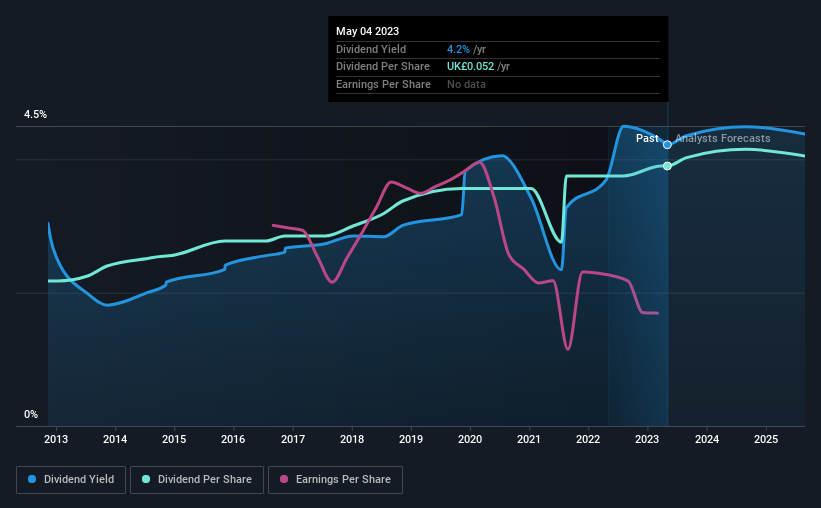Click the Past label on the chart
The height and width of the screenshot is (508, 821).
pyautogui.click(x=647, y=138)
